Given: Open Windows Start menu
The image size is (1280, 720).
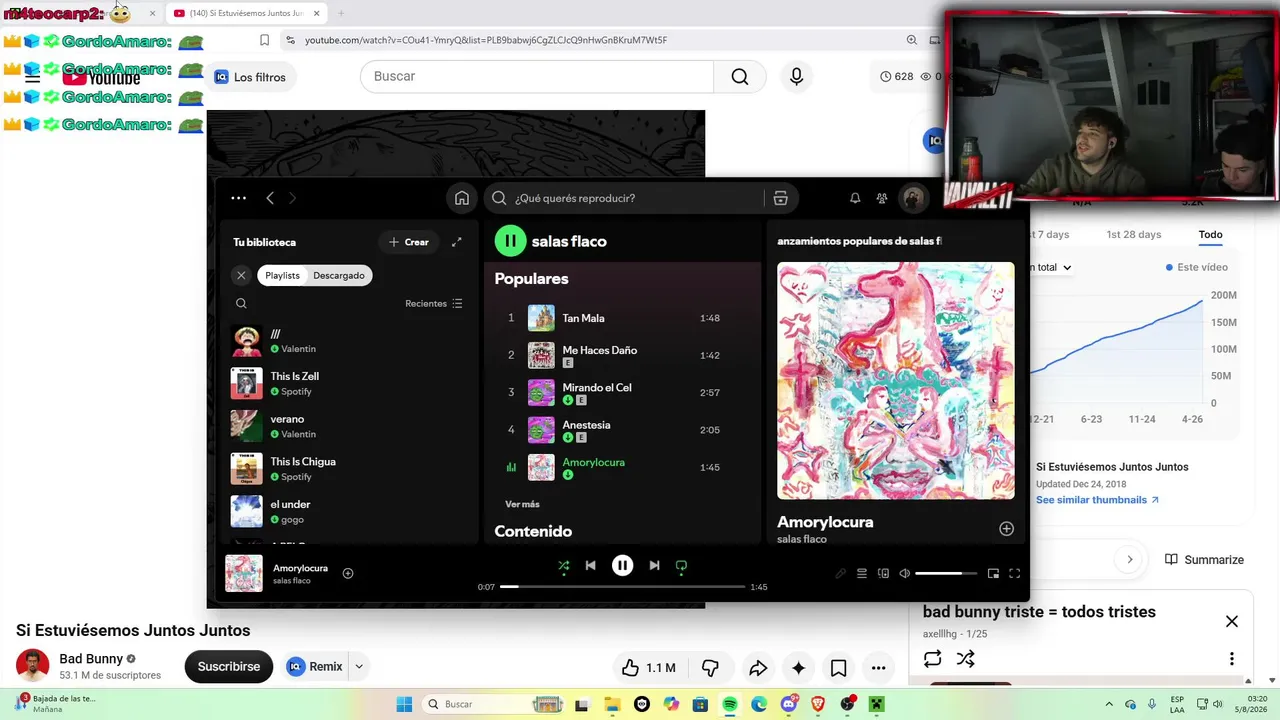Looking at the screenshot, I should point(404,704).
